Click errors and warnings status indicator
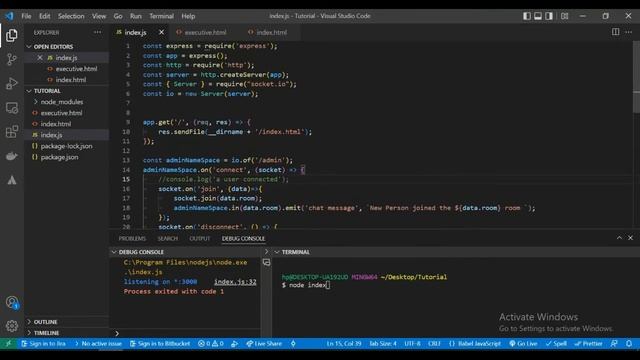Viewport: 640px width, 360px height. pyautogui.click(x=211, y=344)
